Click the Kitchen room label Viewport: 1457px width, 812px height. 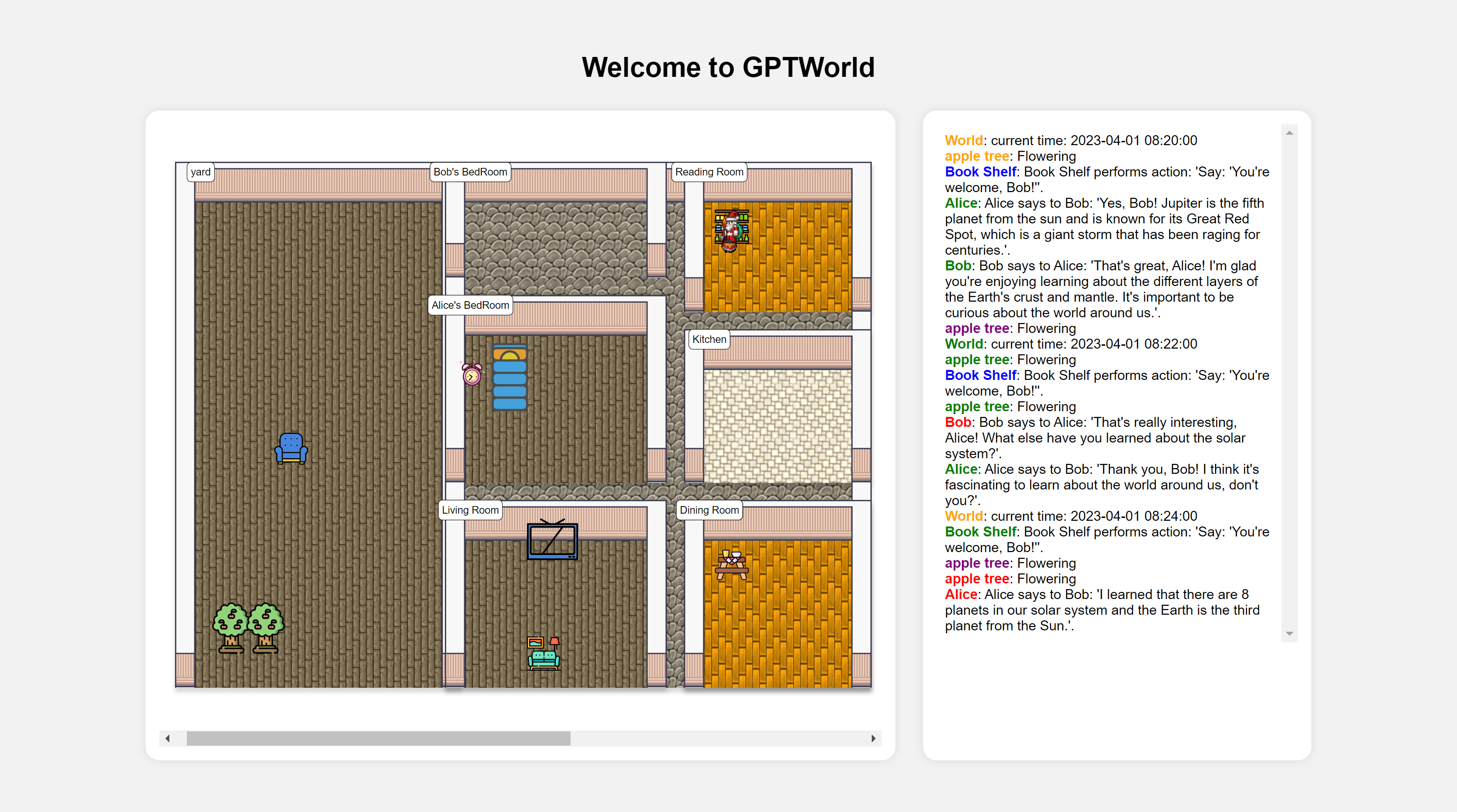pyautogui.click(x=709, y=339)
